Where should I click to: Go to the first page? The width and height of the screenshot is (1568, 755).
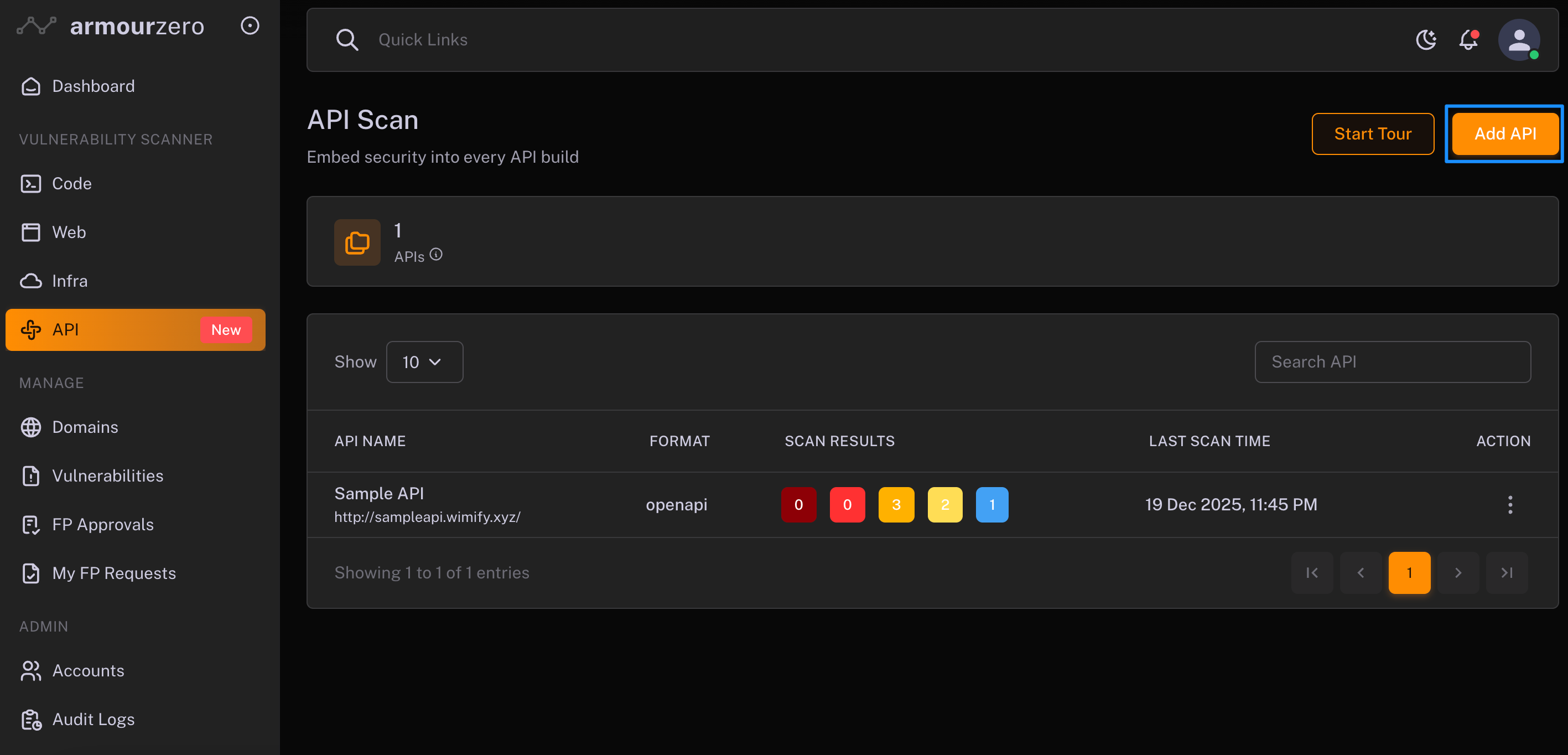click(1312, 573)
